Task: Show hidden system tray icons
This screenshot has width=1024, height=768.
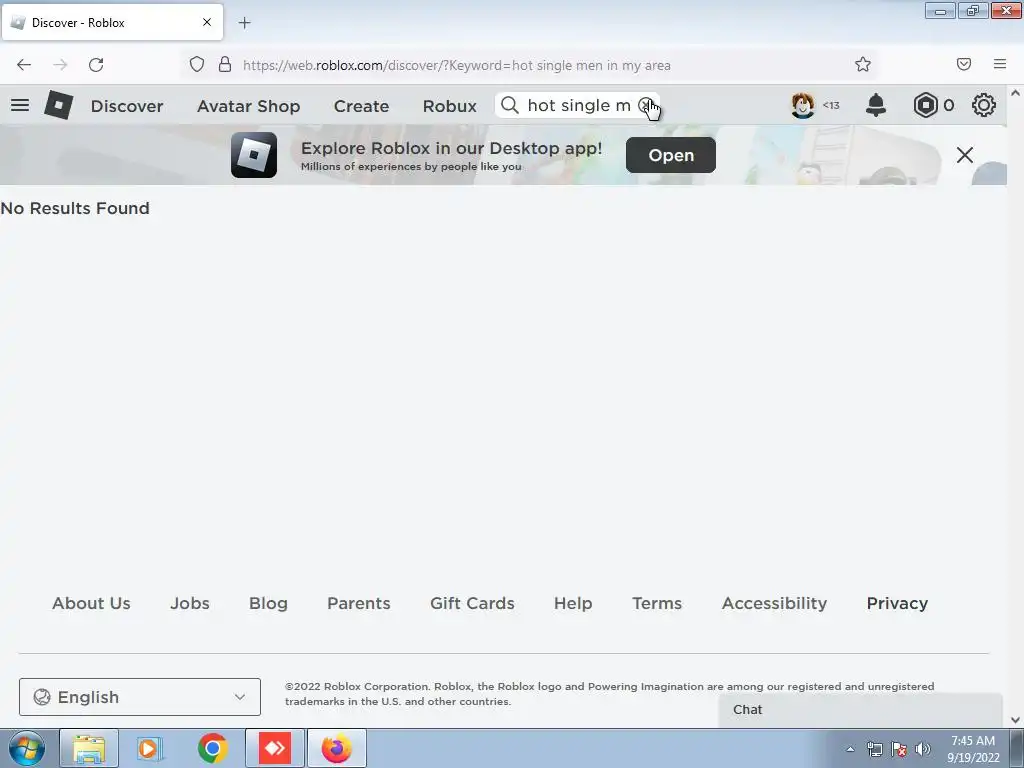Action: coord(850,749)
